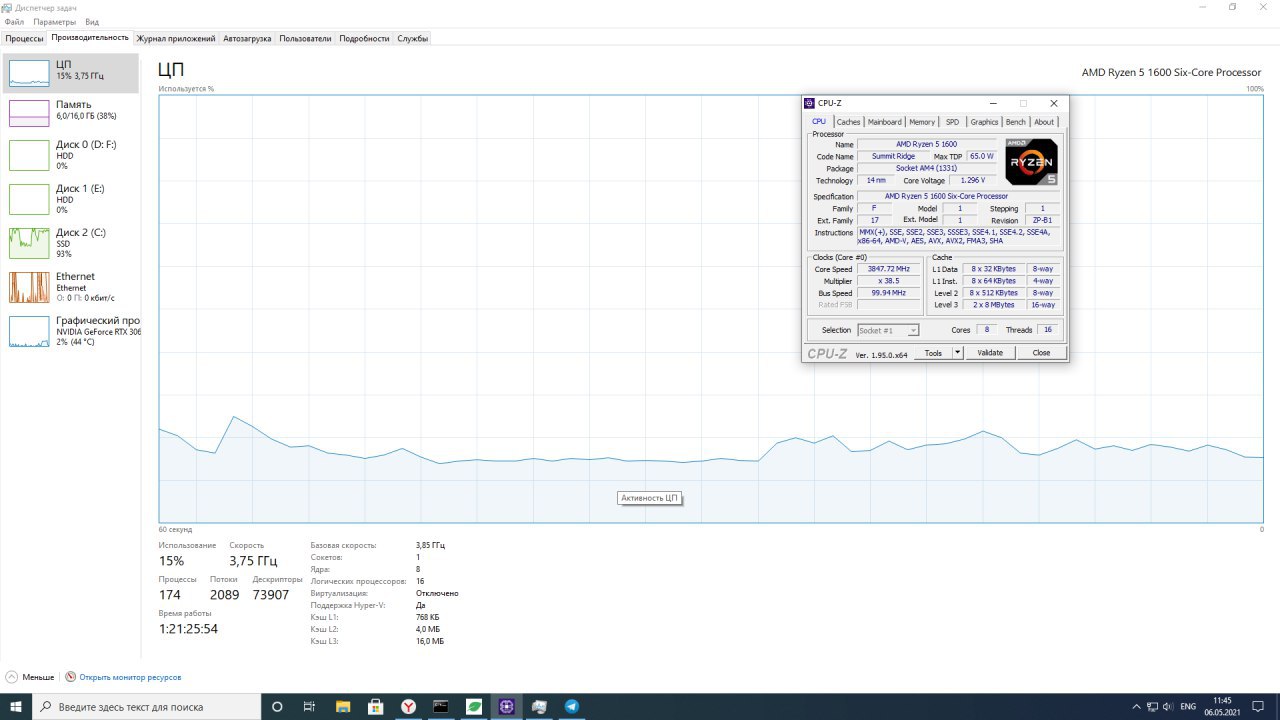This screenshot has width=1280, height=720.
Task: Open resource monitor via Открыть монитор ресурсов
Action: (130, 677)
